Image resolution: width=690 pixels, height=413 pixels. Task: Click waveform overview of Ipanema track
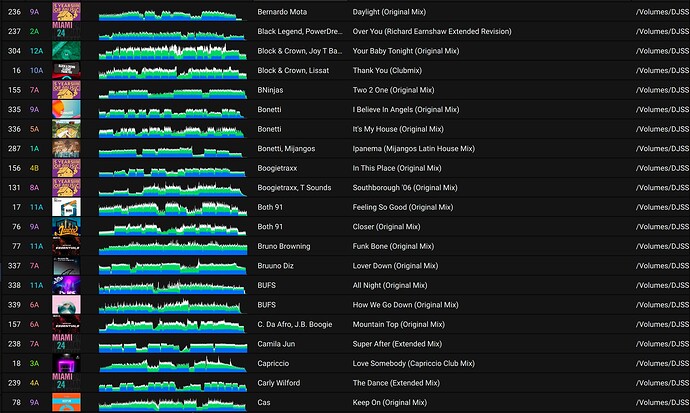point(171,149)
